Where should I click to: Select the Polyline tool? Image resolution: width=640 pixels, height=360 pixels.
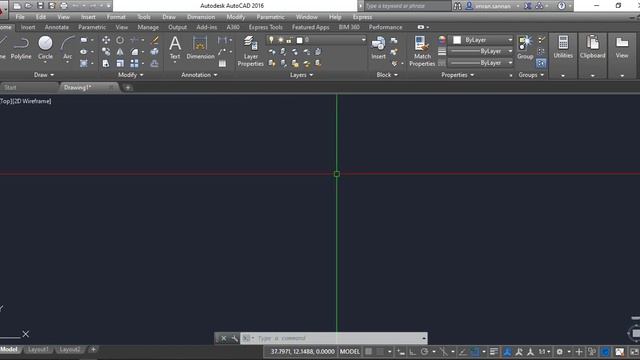click(21, 48)
